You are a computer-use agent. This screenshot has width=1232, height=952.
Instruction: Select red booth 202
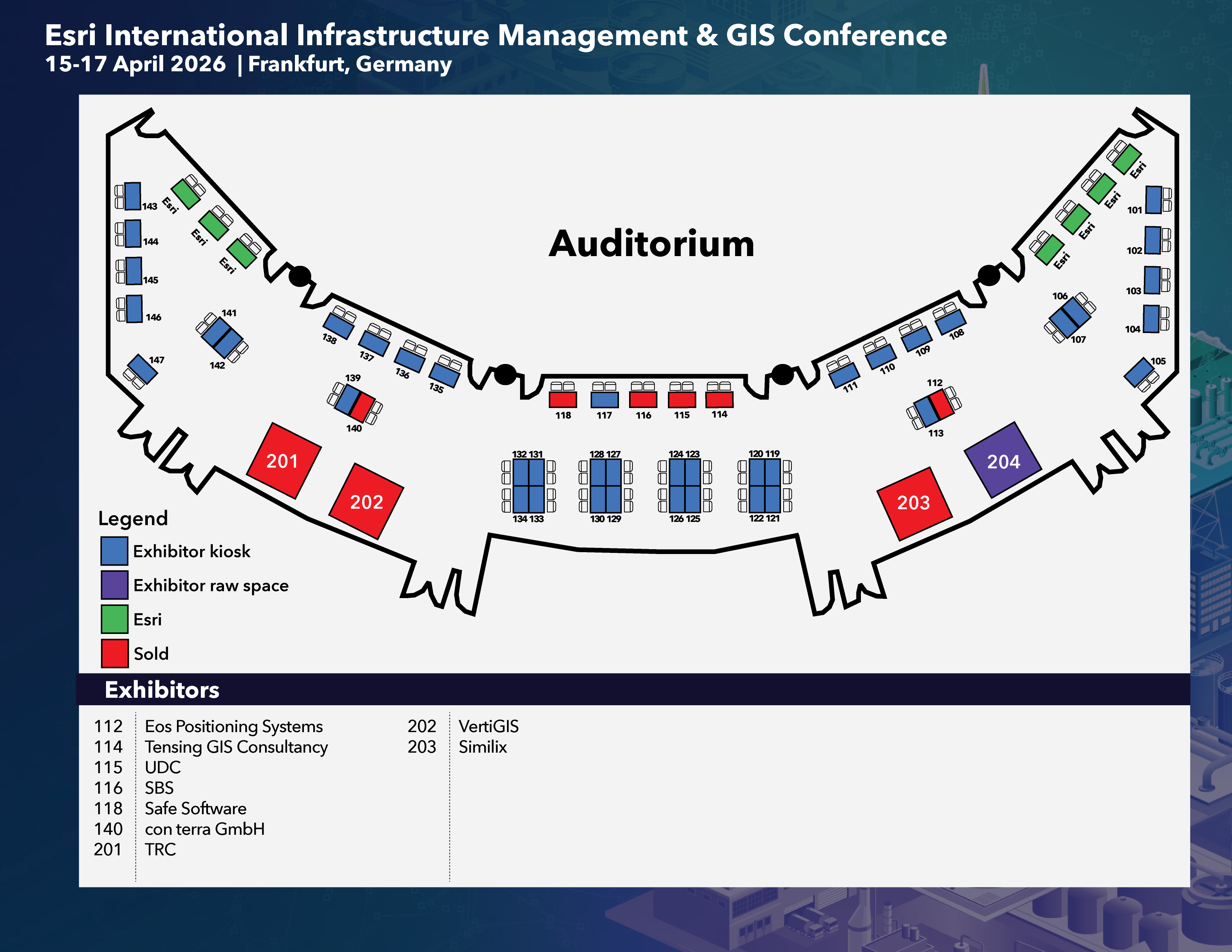point(366,501)
